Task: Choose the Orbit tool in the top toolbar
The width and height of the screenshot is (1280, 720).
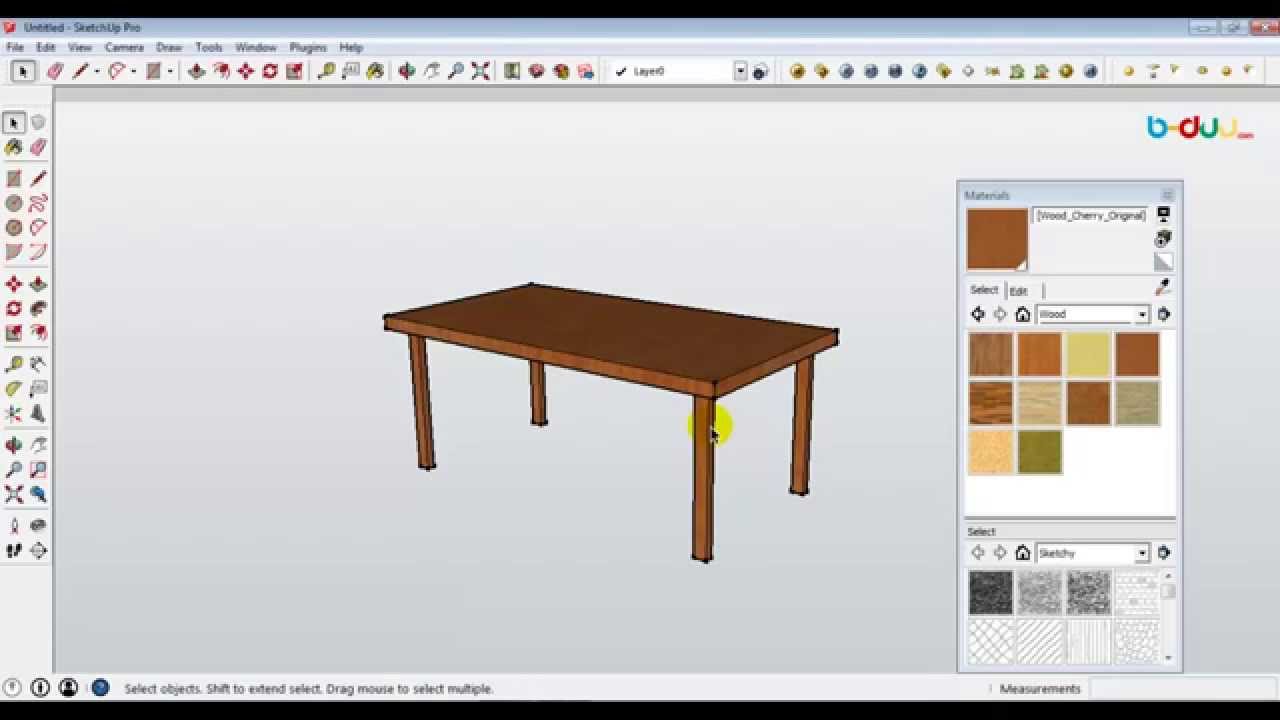Action: pyautogui.click(x=407, y=71)
